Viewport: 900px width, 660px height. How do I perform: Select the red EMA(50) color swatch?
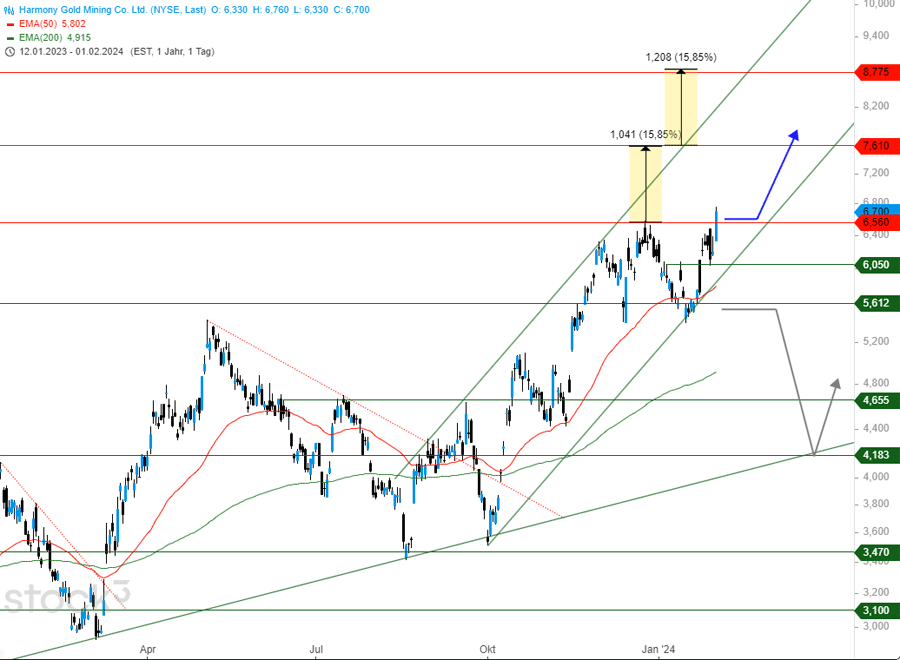pyautogui.click(x=10, y=23)
